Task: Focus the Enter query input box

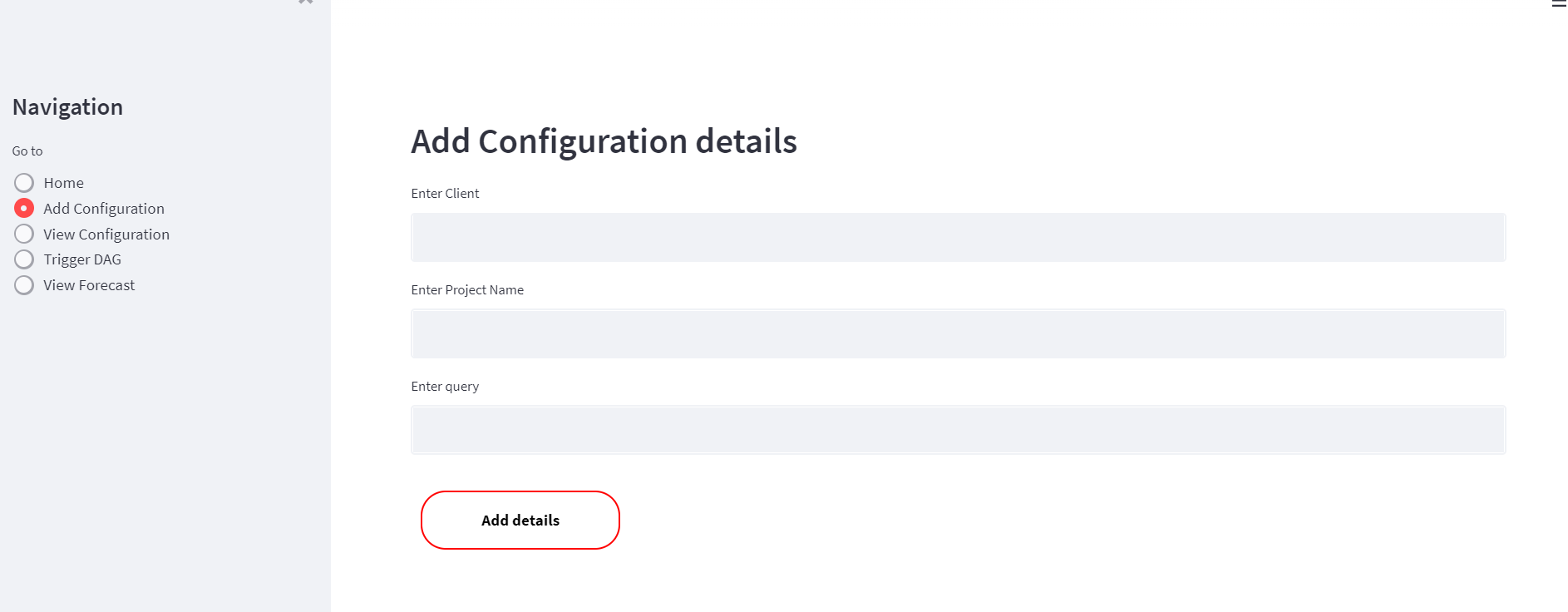Action: click(x=958, y=430)
